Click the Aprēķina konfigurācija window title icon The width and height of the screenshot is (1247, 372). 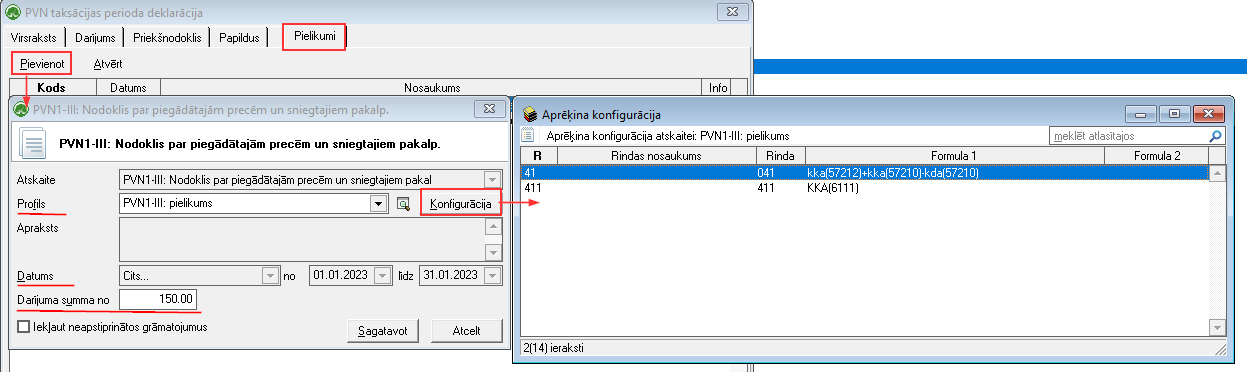click(530, 115)
